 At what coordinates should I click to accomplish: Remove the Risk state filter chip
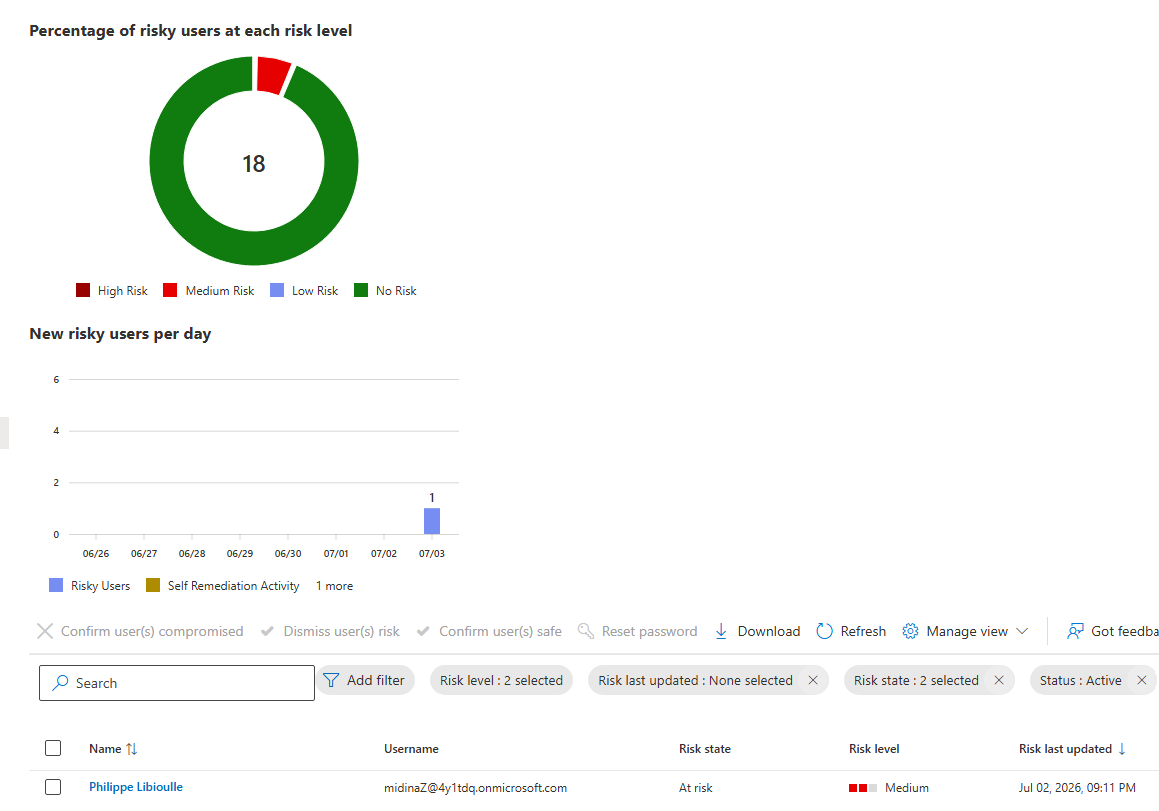pyautogui.click(x=999, y=680)
